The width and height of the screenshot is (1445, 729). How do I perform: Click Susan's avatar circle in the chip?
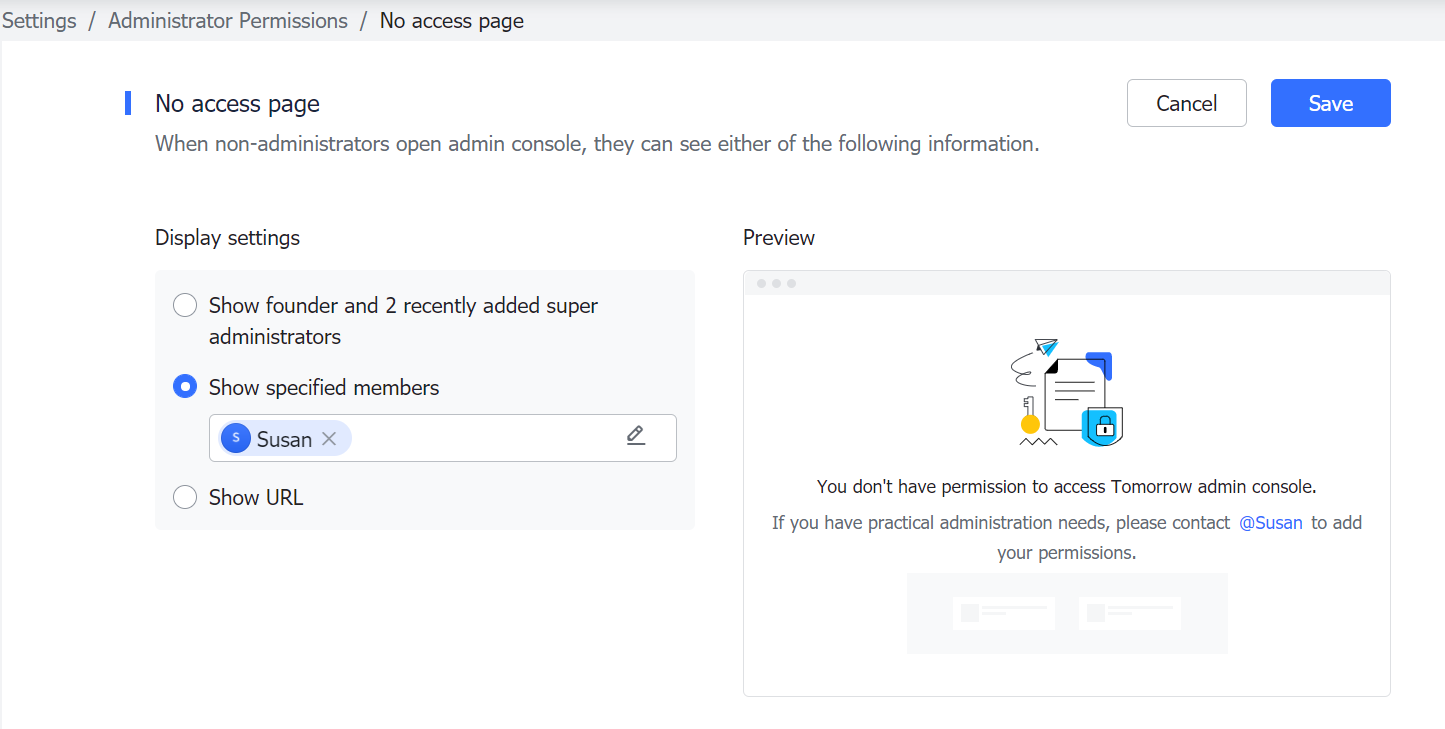pyautogui.click(x=236, y=438)
